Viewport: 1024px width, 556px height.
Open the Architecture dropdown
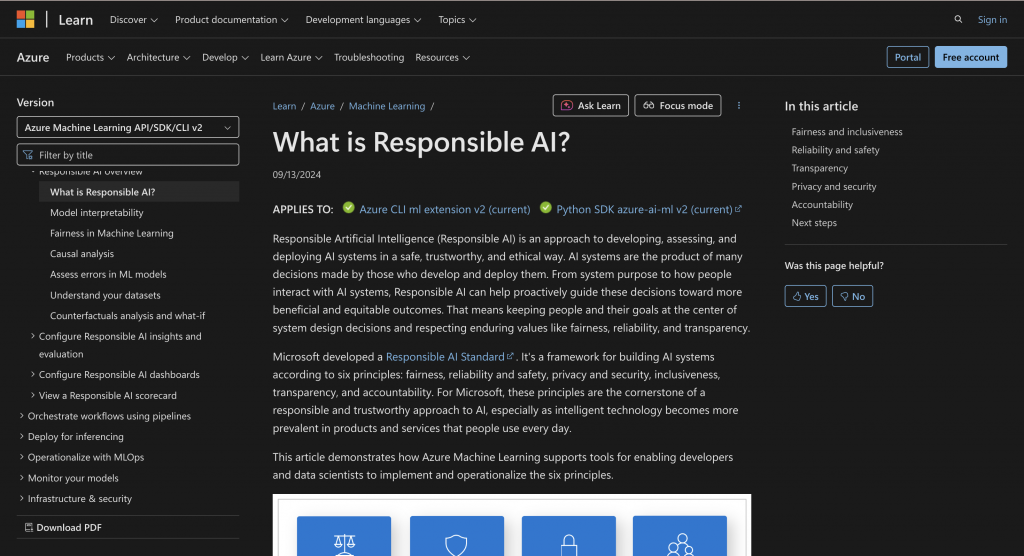coord(159,57)
